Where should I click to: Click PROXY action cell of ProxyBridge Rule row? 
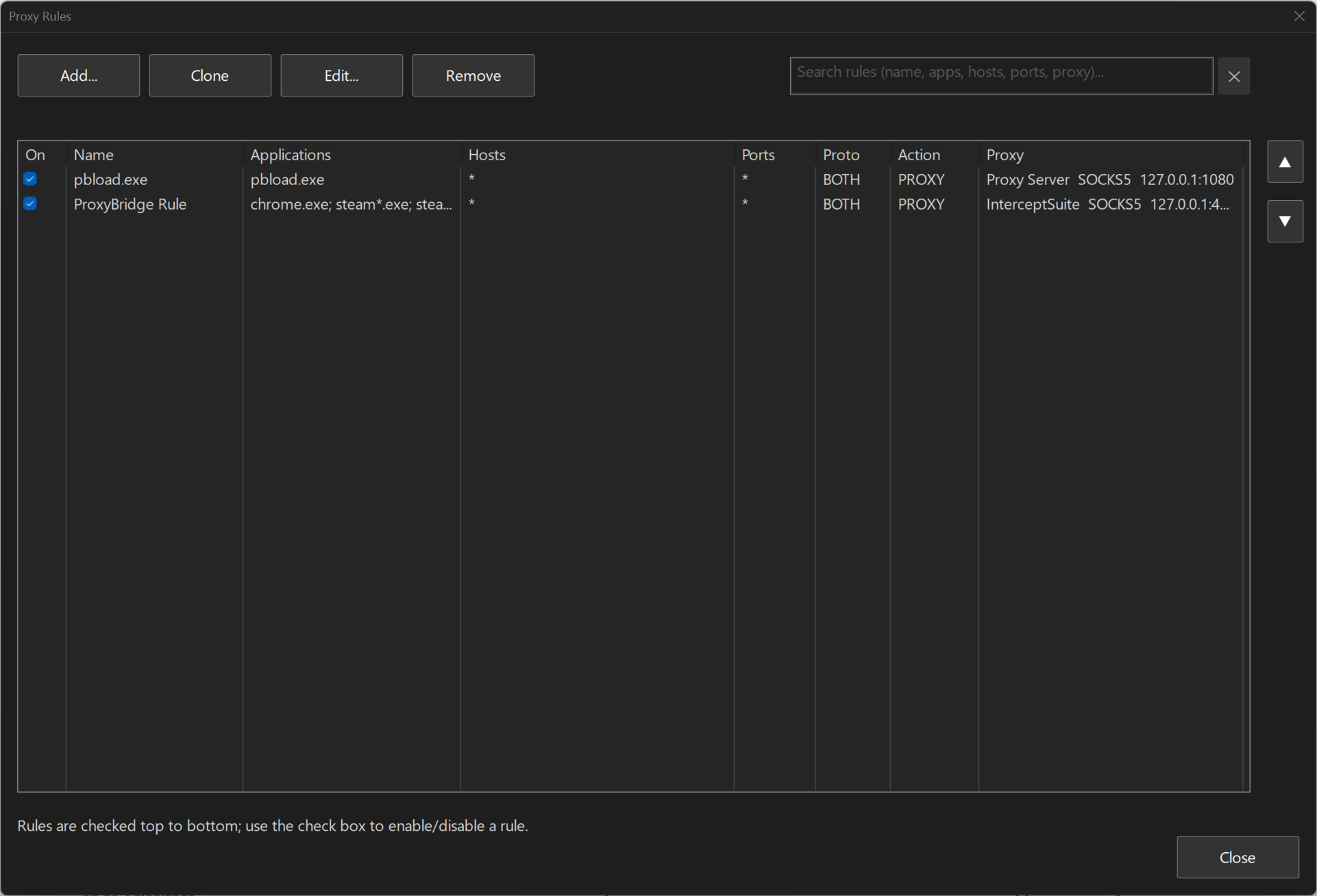click(x=921, y=204)
